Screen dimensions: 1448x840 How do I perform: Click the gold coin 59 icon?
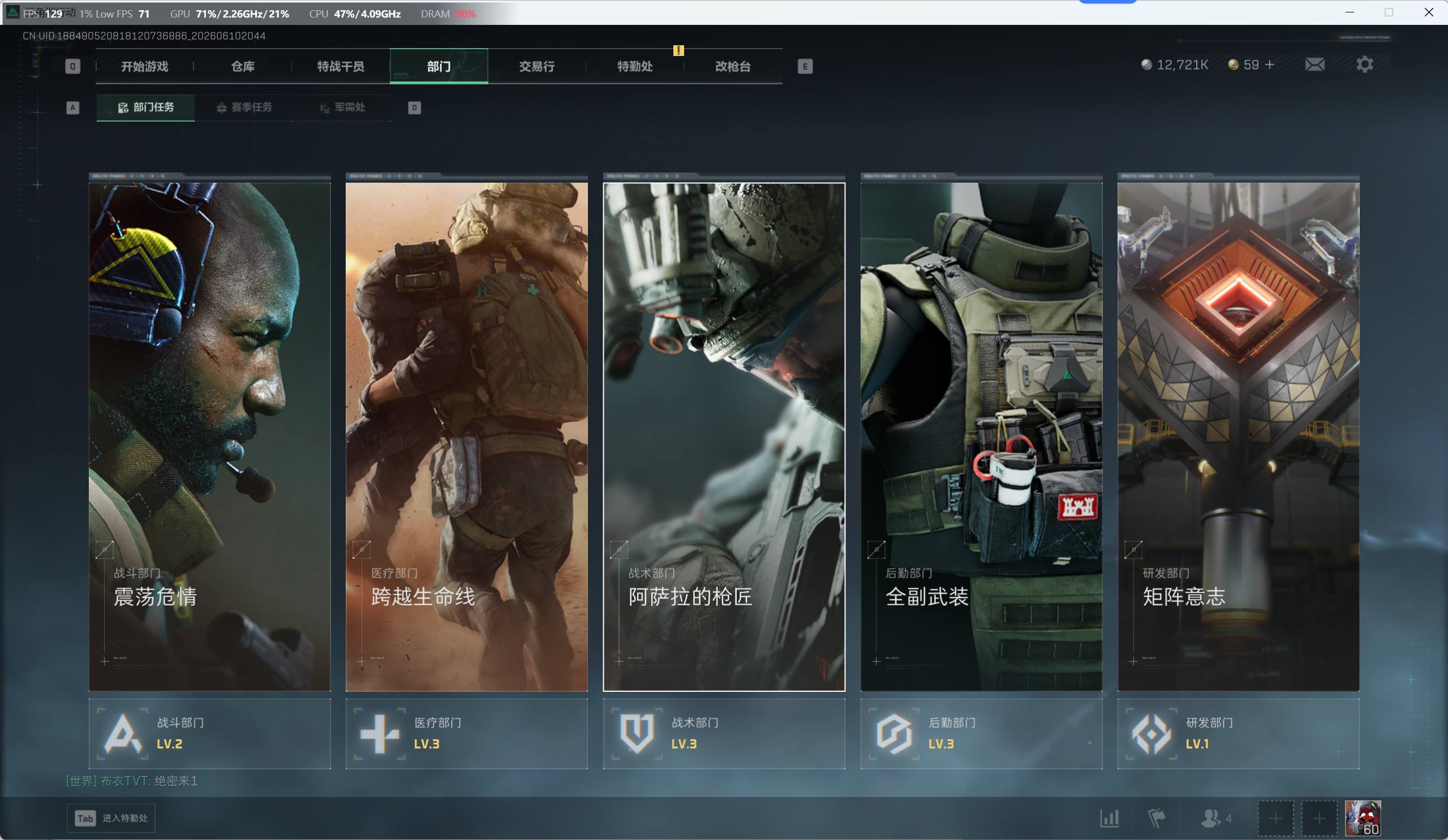click(x=1233, y=64)
